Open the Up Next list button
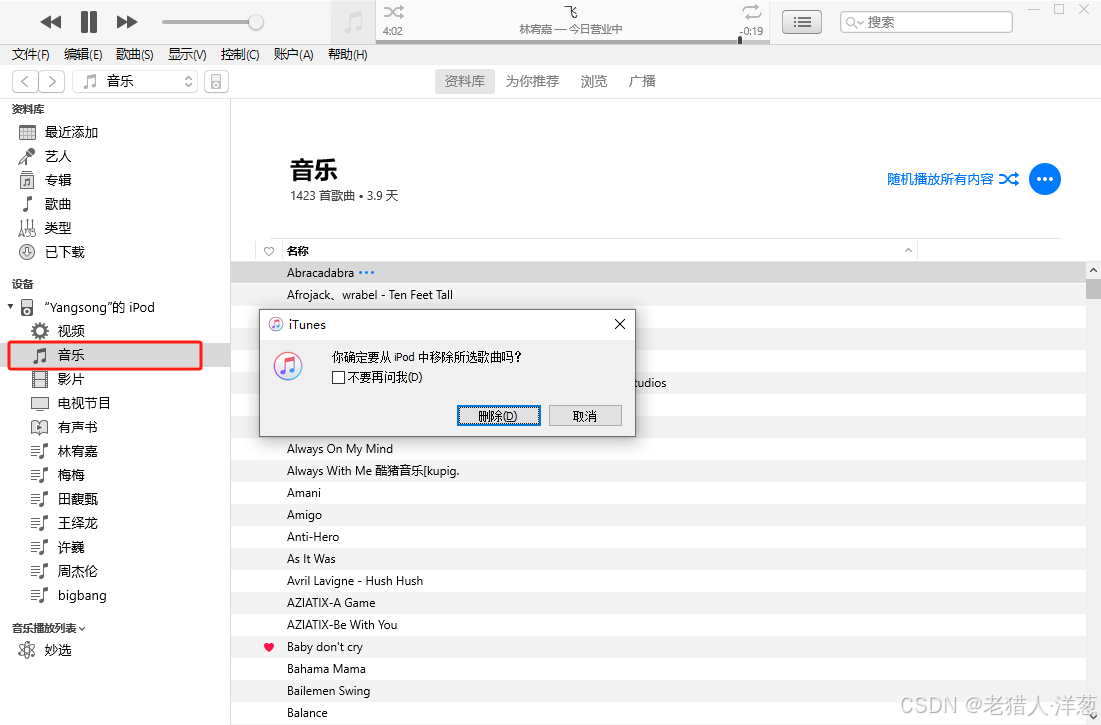1101x725 pixels. (x=802, y=22)
